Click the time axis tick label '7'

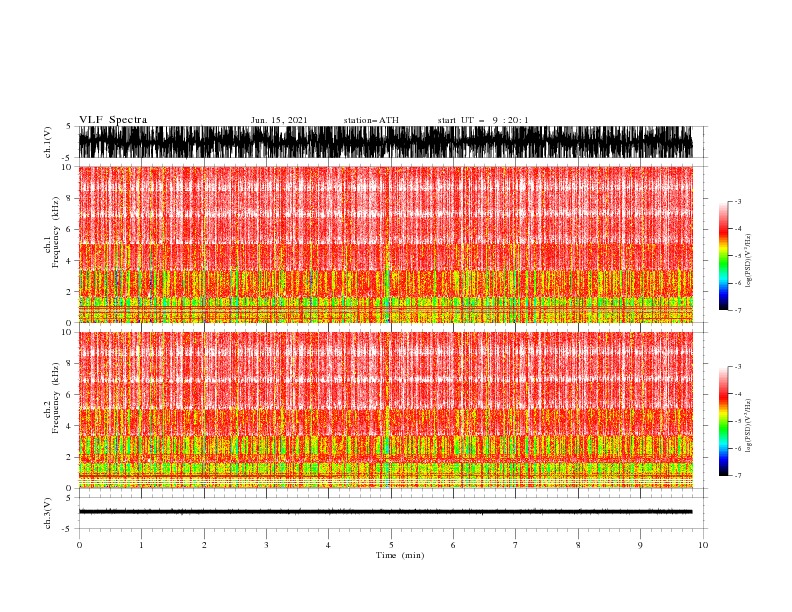pos(516,545)
